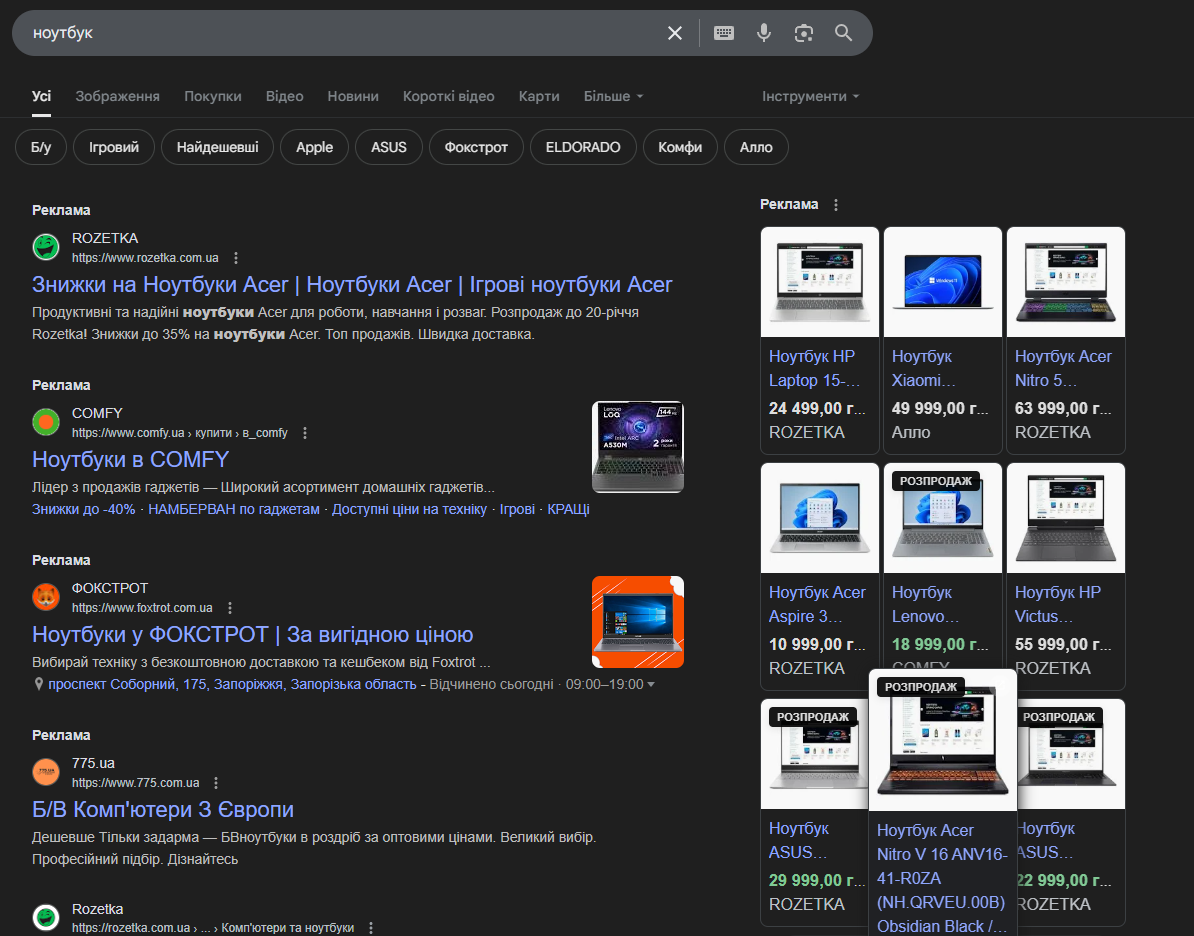Apply the Комфи filter chip
Image resolution: width=1194 pixels, height=936 pixels.
pyautogui.click(x=680, y=147)
